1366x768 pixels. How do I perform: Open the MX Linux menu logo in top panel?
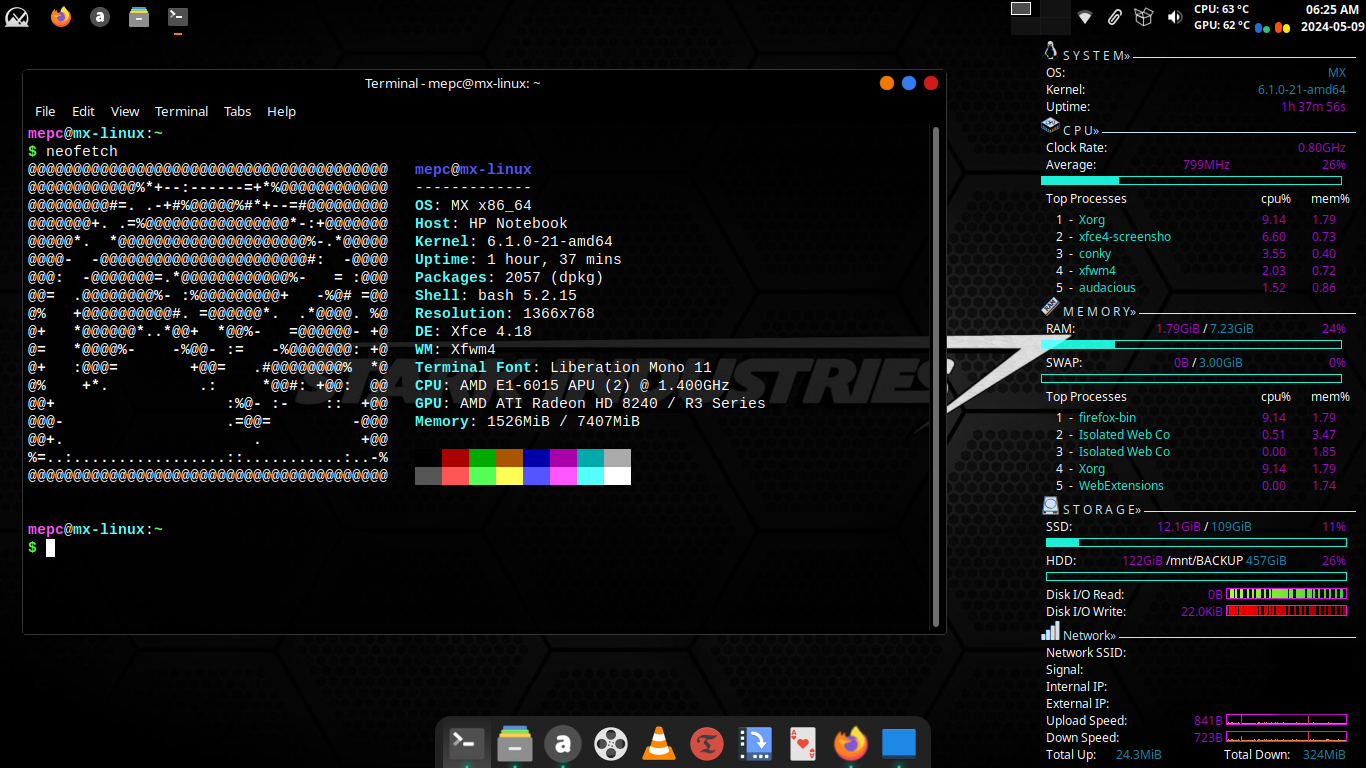click(x=17, y=16)
